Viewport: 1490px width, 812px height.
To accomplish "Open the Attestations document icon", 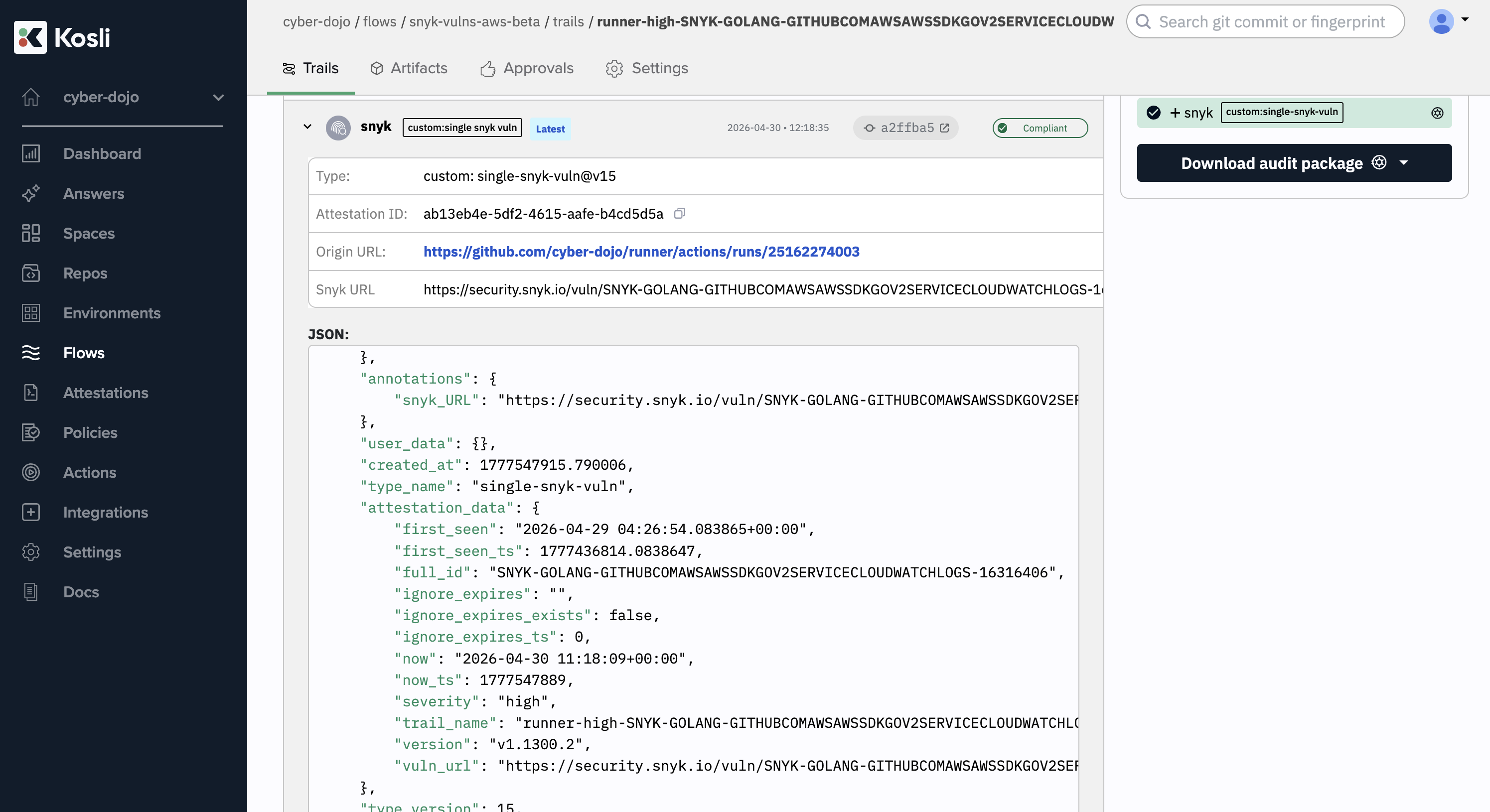I will tap(31, 393).
